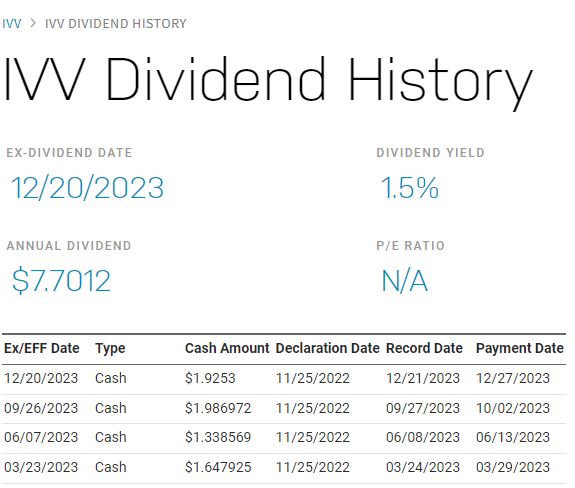The height and width of the screenshot is (488, 575).
Task: Select the 03/29/2023 payment date cell
Action: tap(513, 467)
